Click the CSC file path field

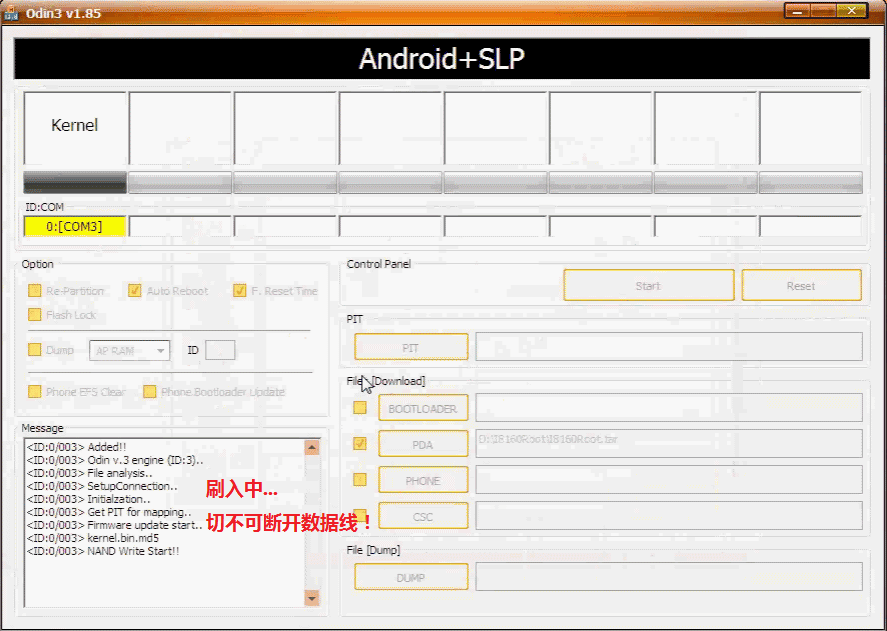(x=669, y=516)
